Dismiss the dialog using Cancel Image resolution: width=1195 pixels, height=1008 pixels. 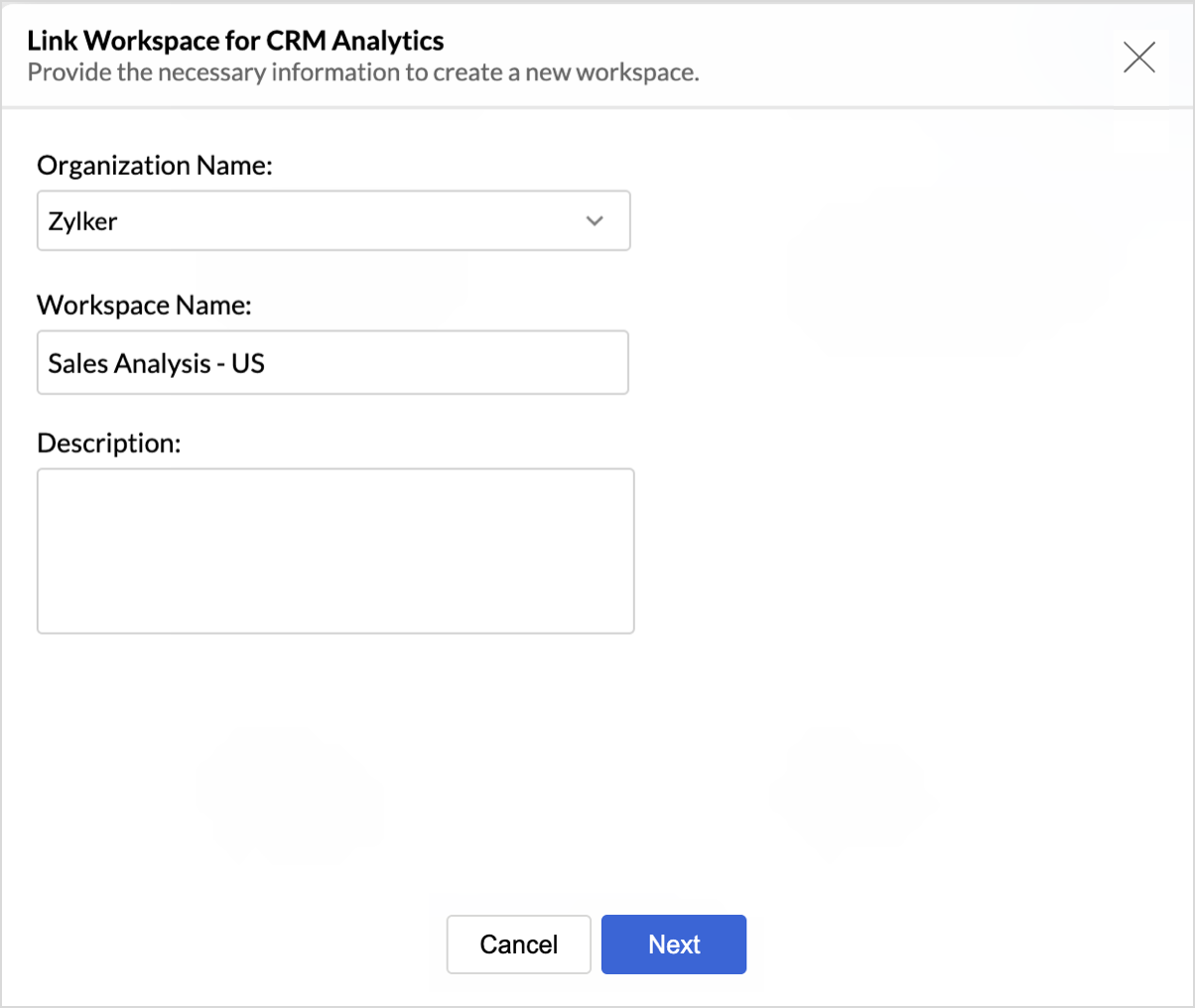point(518,945)
